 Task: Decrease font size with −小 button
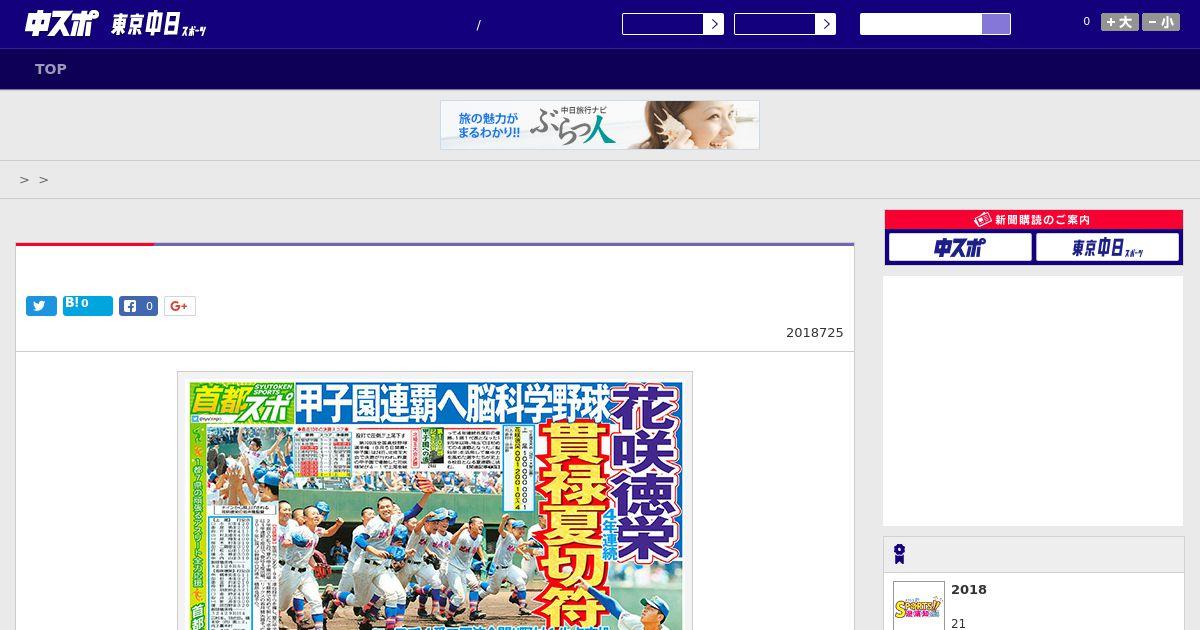coord(1161,22)
